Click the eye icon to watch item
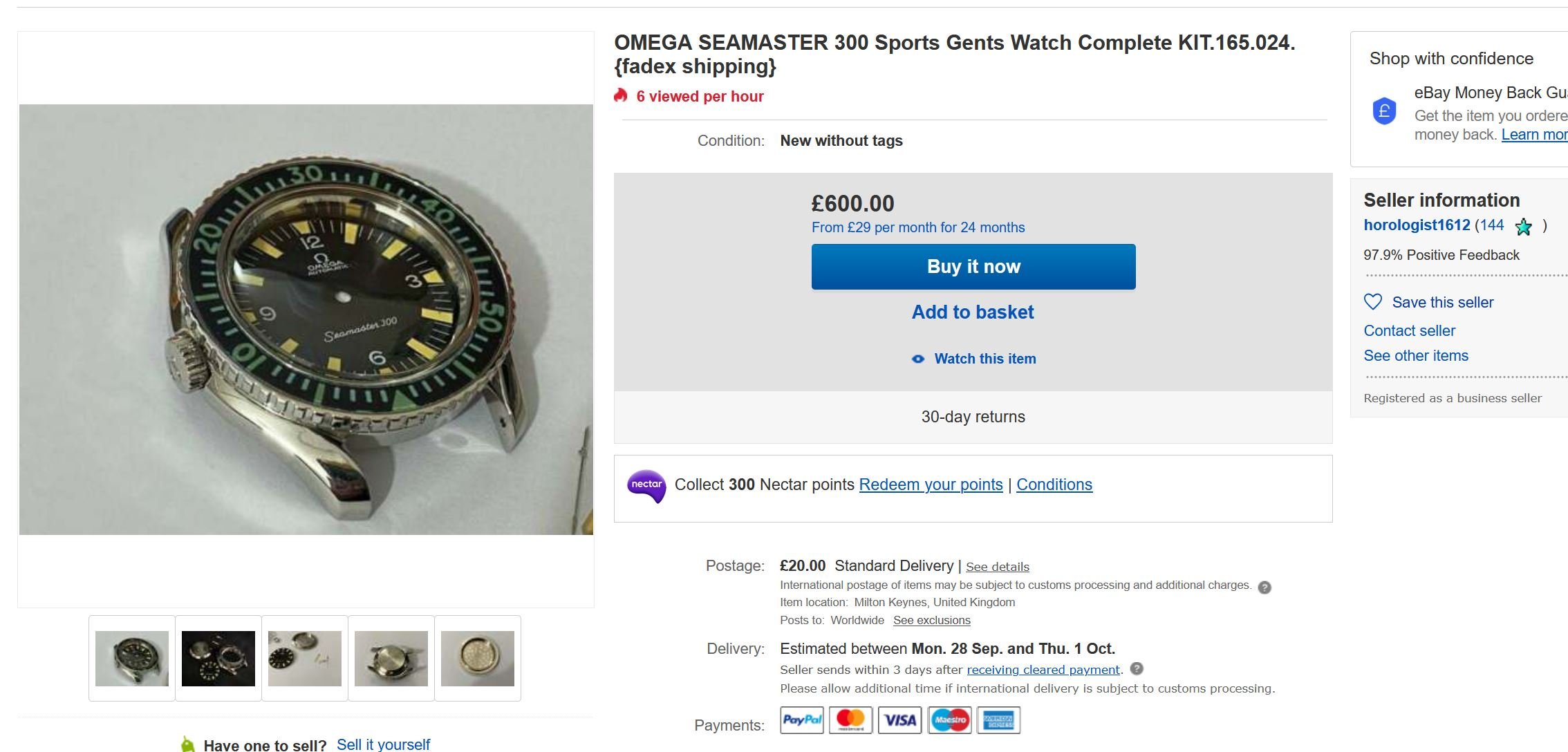 point(918,359)
